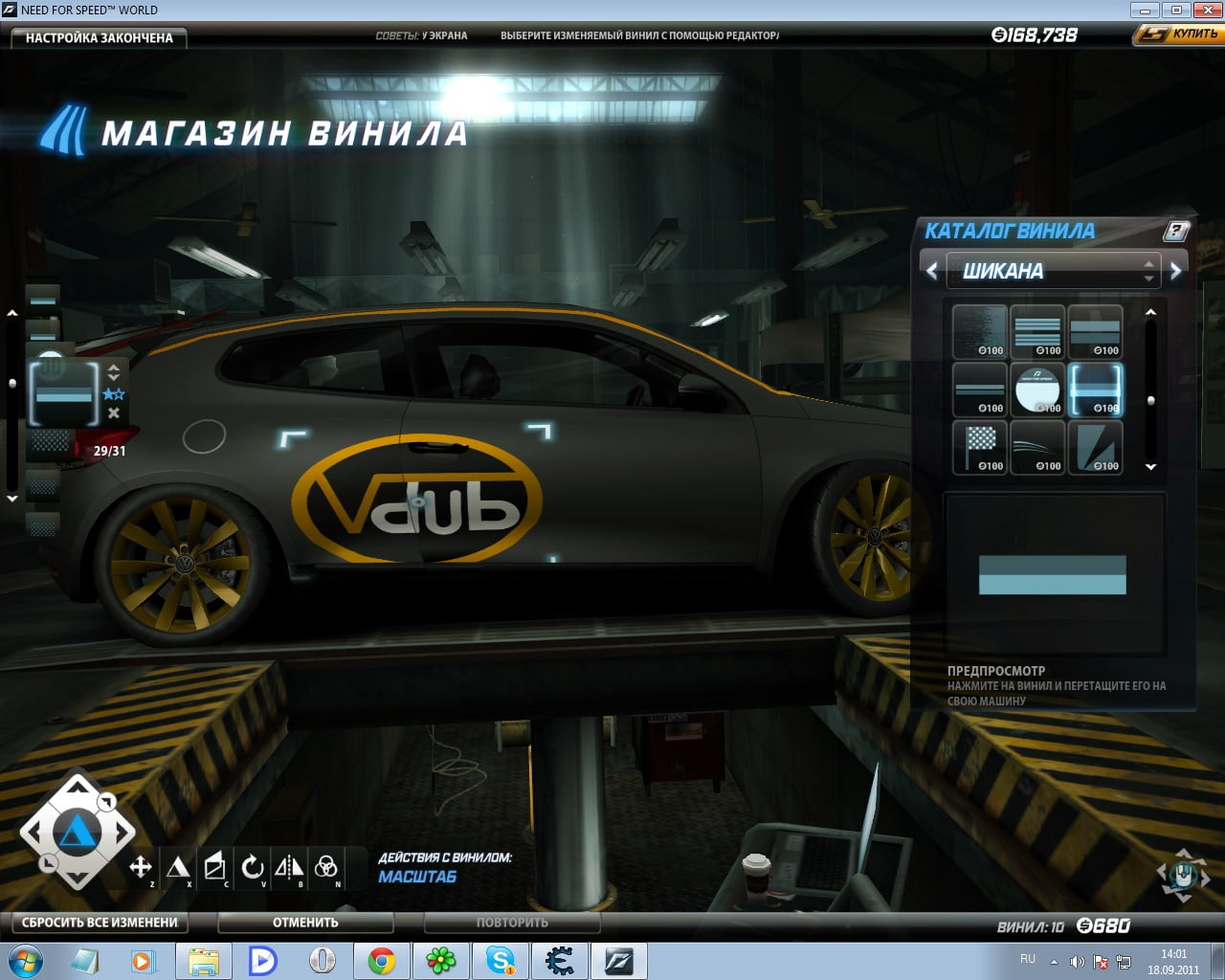Open the vinyl color tool (N)
Screen dimensions: 1225x980
pos(326,867)
